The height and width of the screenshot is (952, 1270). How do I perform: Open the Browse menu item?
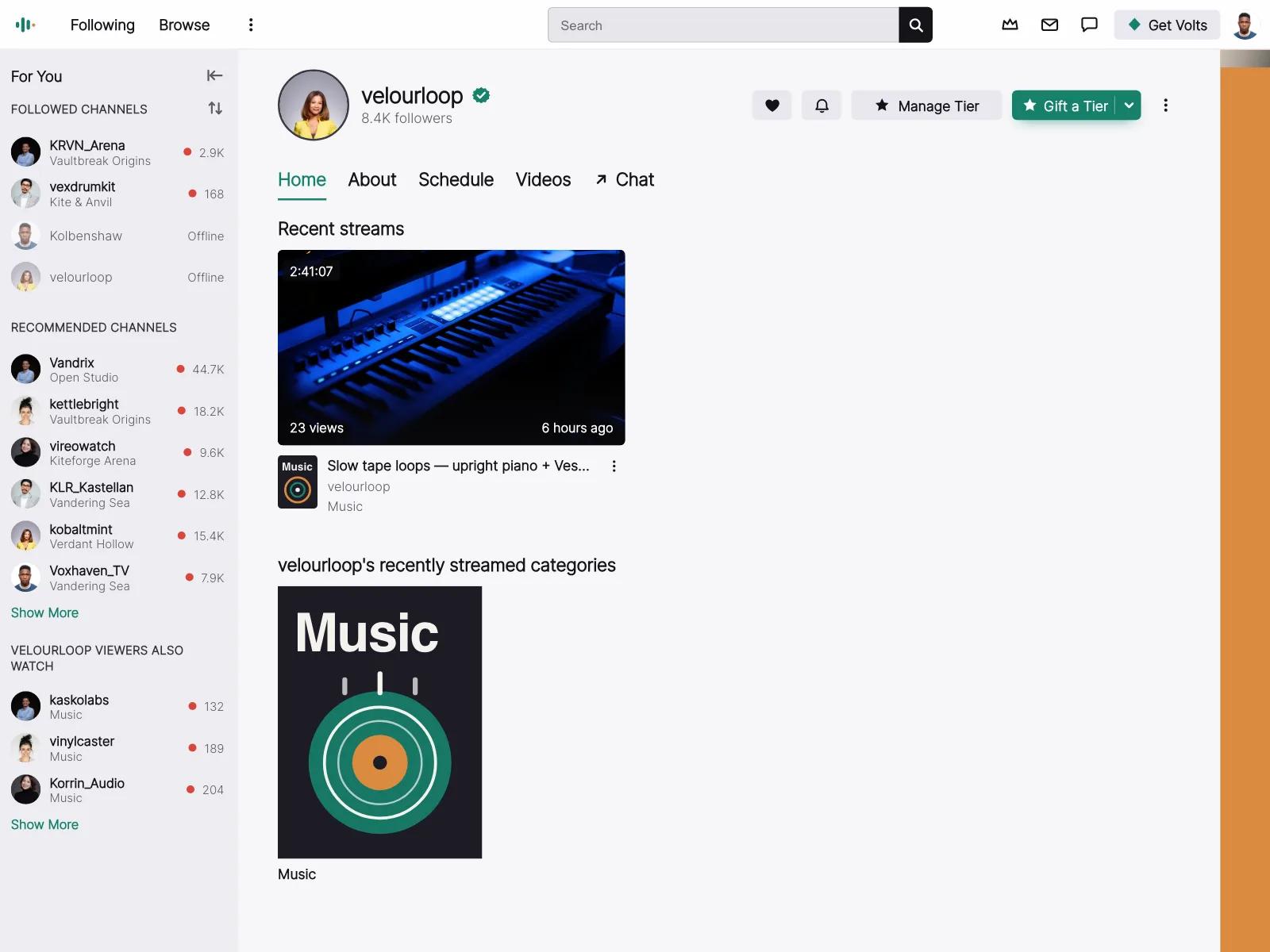(x=184, y=25)
